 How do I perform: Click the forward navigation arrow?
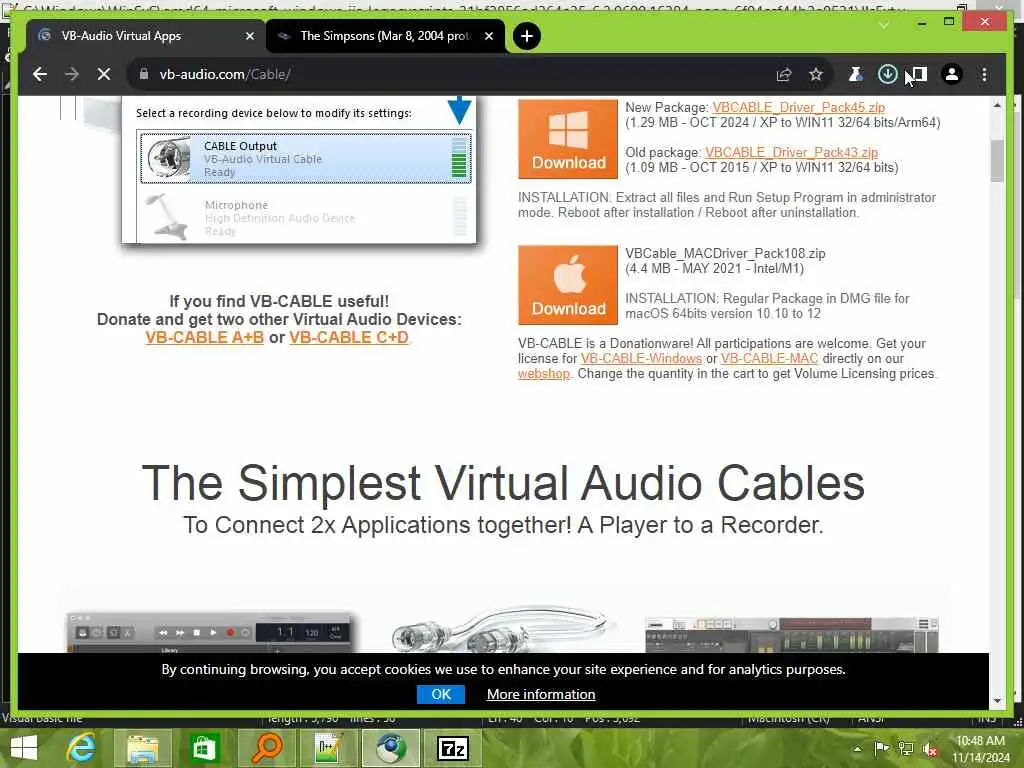[72, 74]
